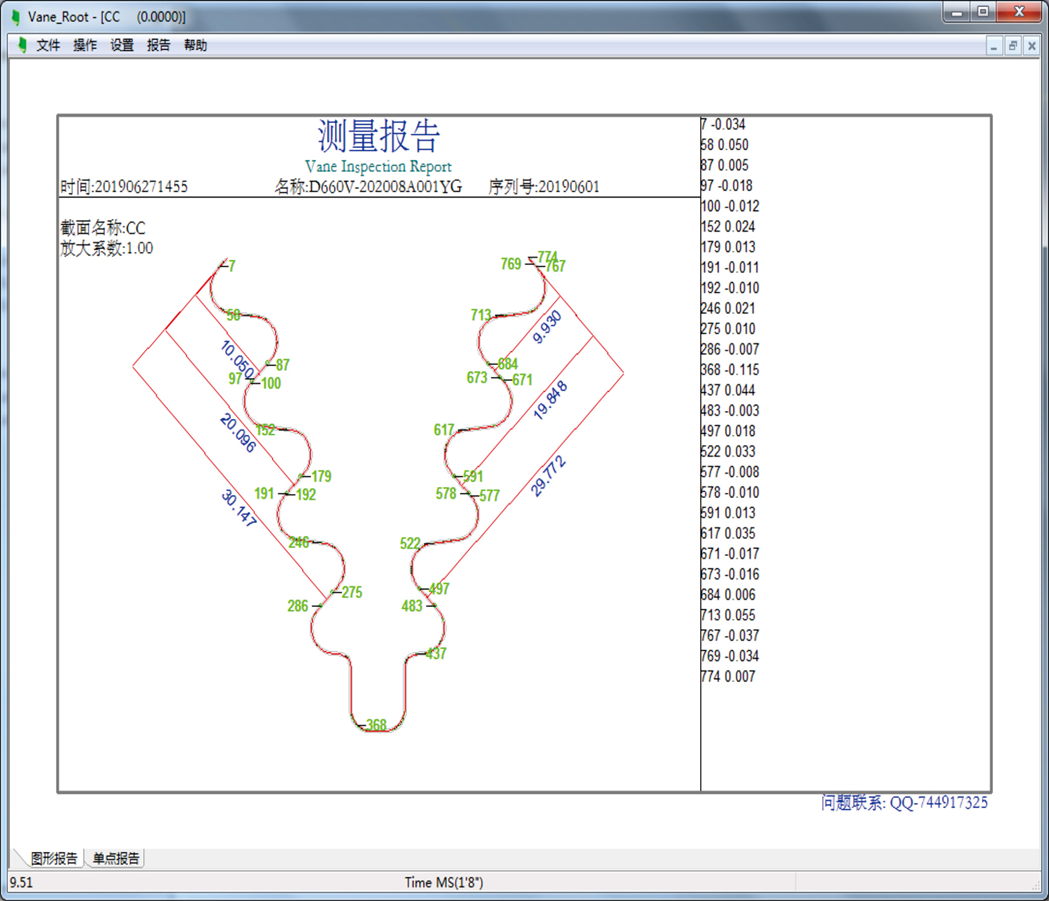The width and height of the screenshot is (1049, 901).
Task: Minimize the inner CC document window
Action: tap(994, 46)
